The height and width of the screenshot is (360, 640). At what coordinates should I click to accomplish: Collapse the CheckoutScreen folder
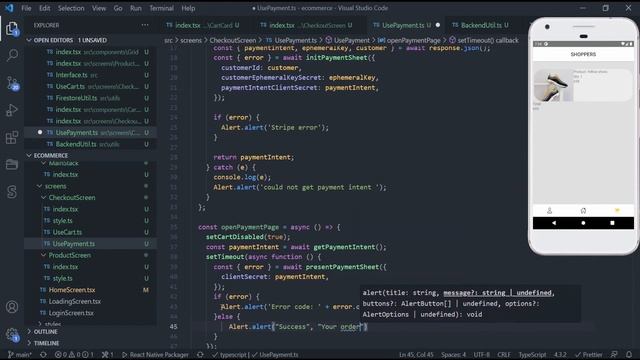click(x=44, y=198)
